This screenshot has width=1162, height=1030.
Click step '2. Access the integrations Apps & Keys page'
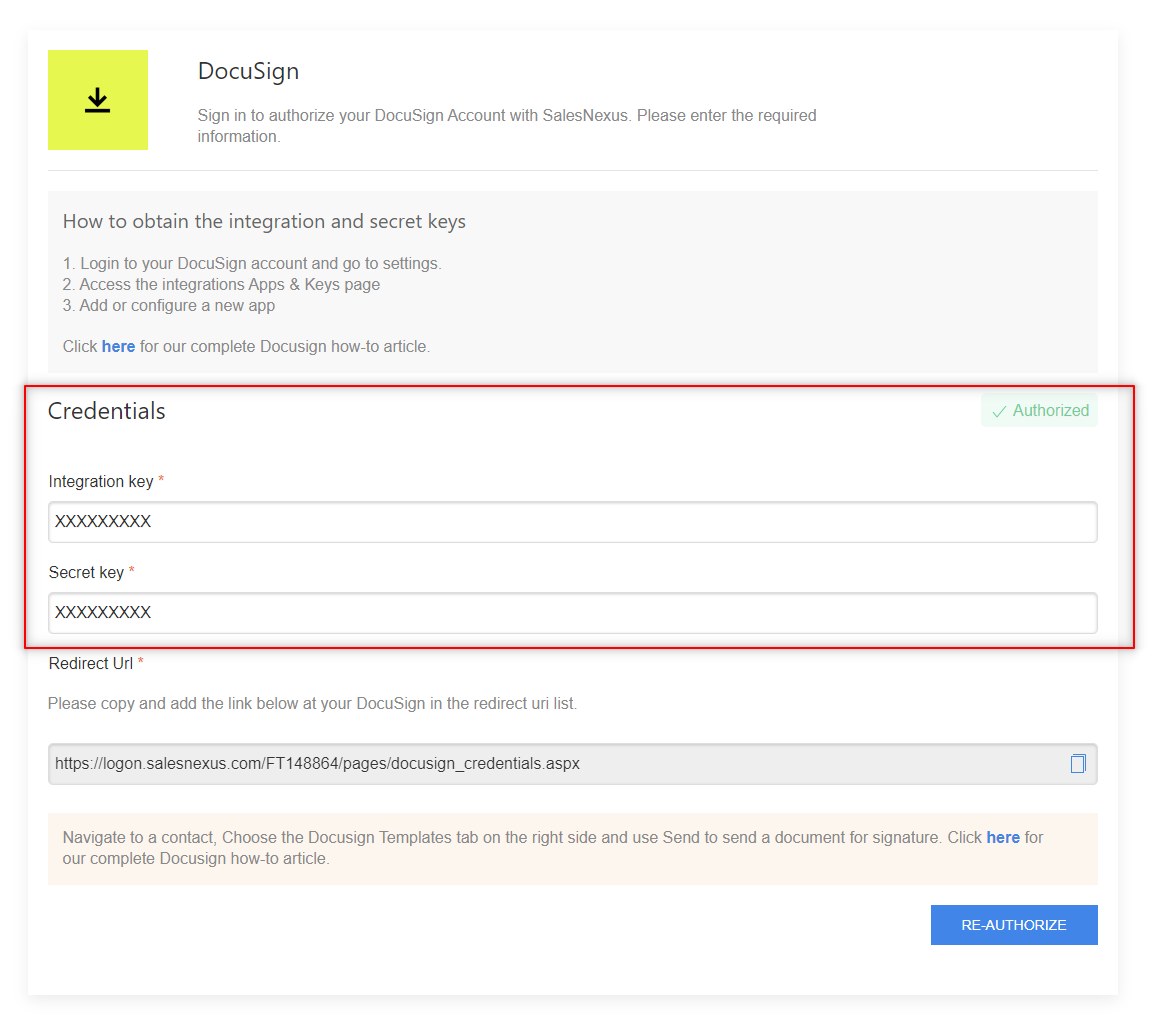[x=221, y=285]
